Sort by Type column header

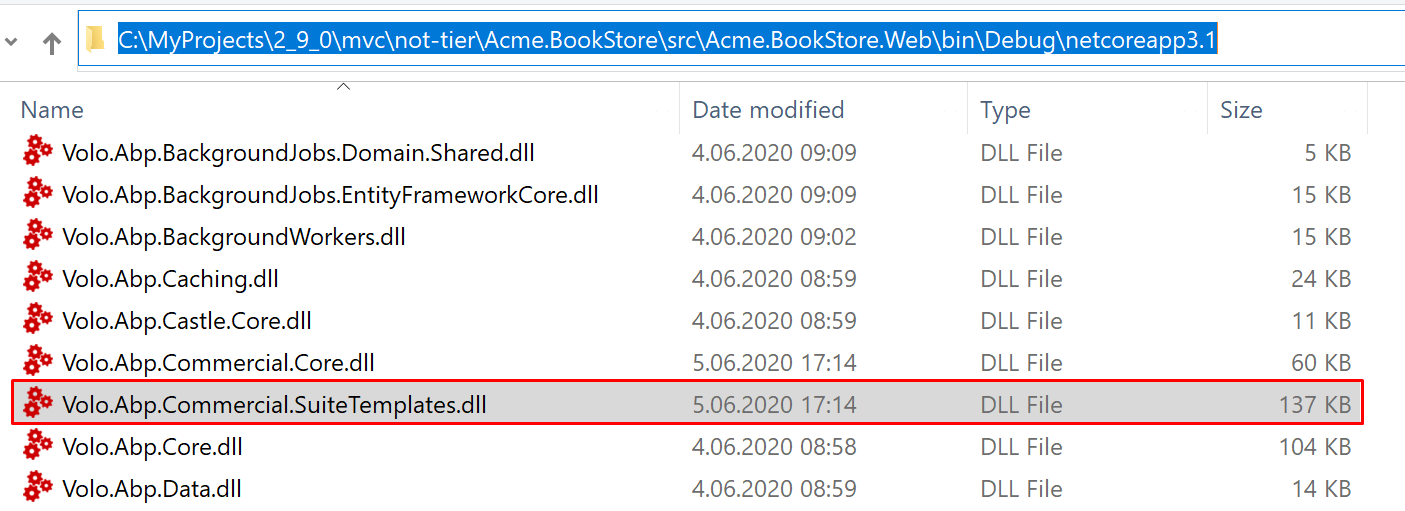pyautogui.click(x=1005, y=110)
